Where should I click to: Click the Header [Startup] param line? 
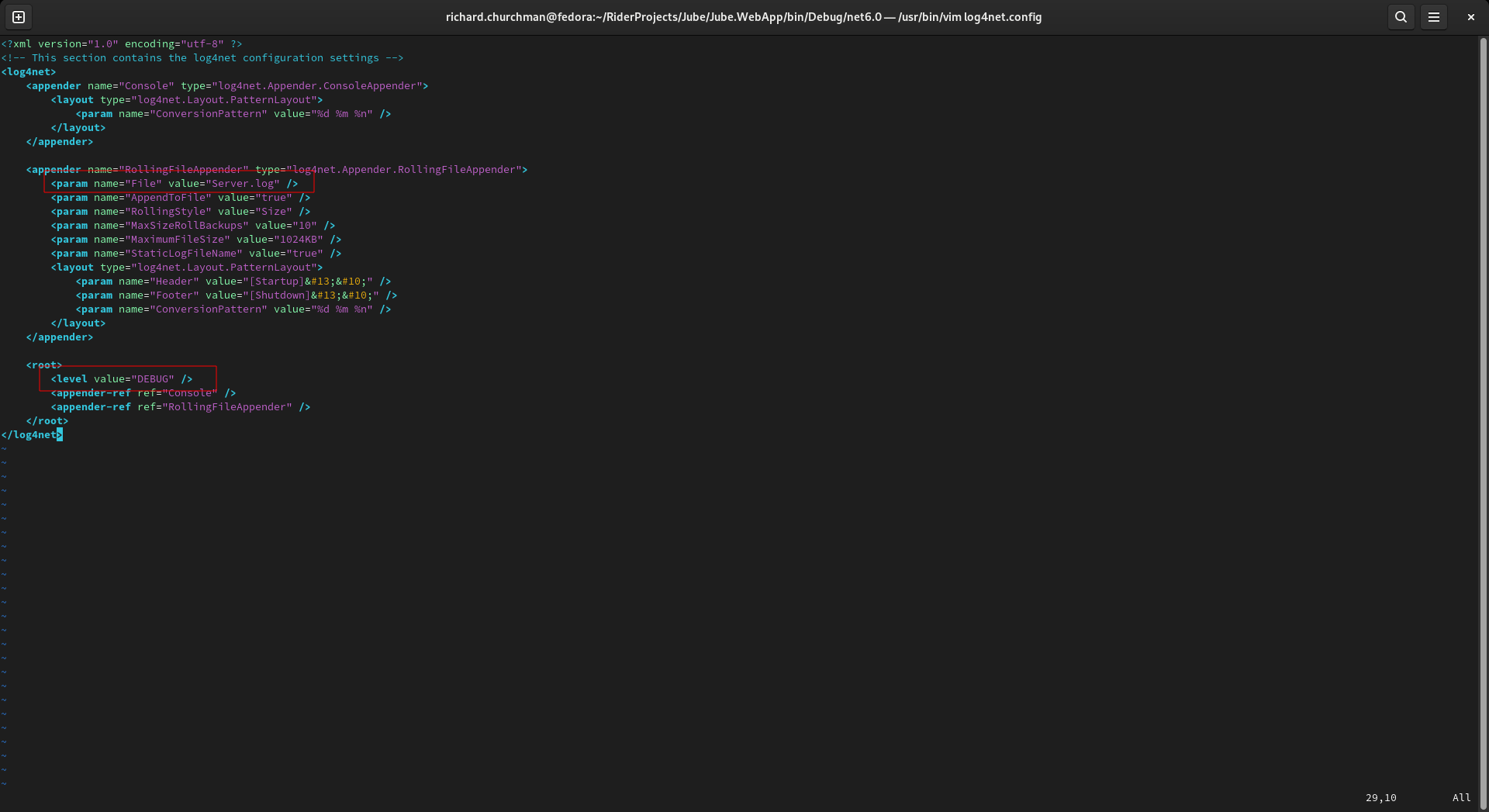tap(233, 282)
